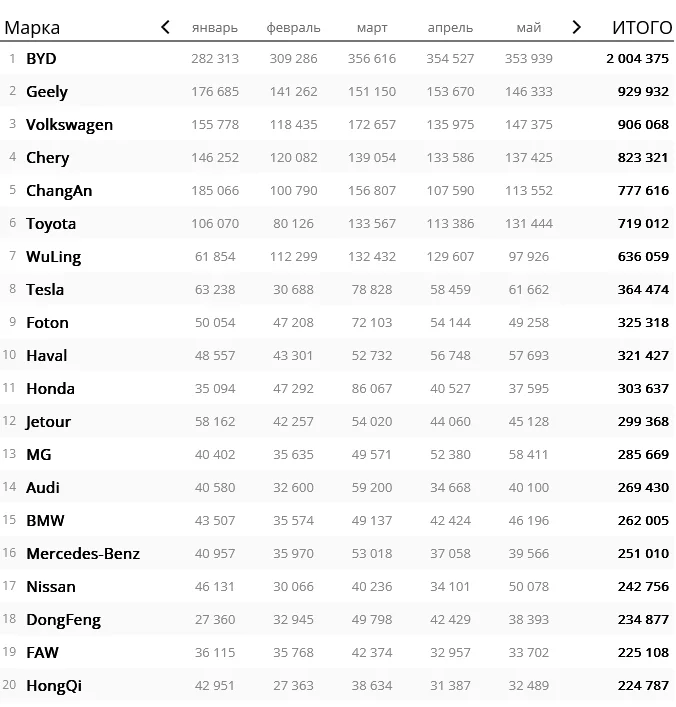
Task: Select the Volkswagen brand name
Action: click(69, 125)
